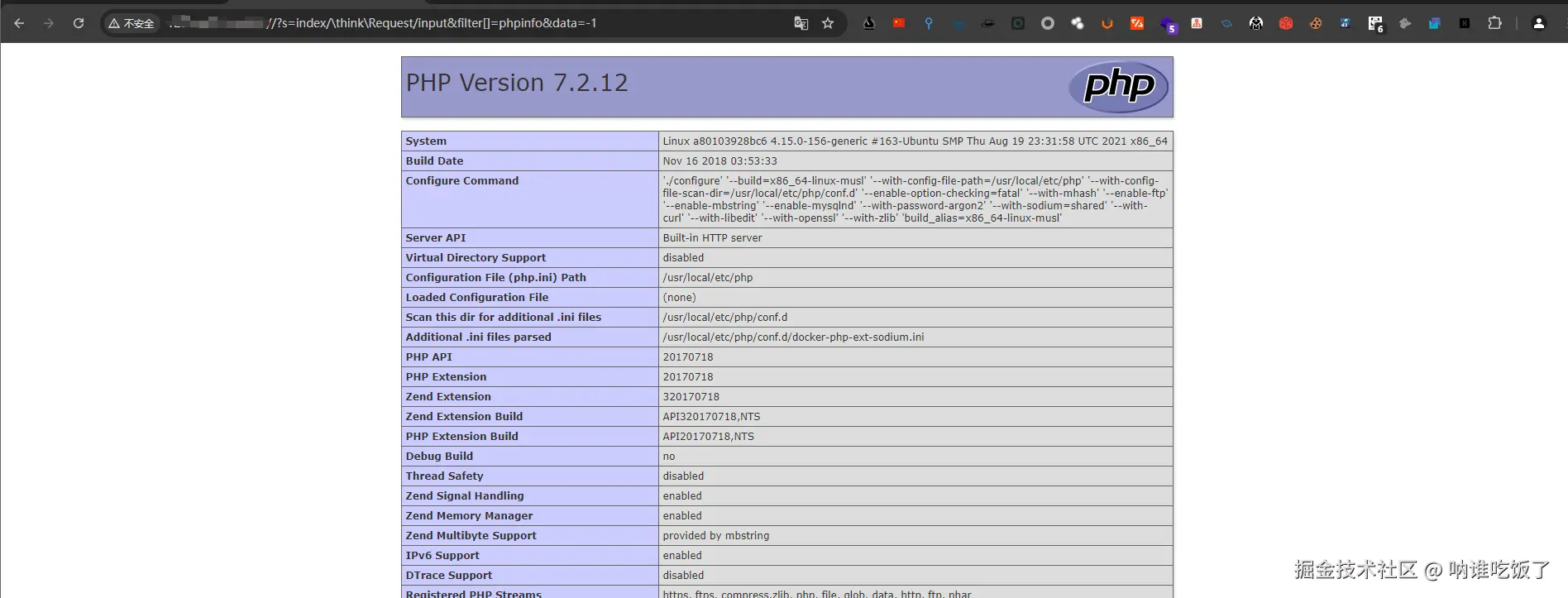
Task: Open the not-secure site info badge
Action: (131, 23)
